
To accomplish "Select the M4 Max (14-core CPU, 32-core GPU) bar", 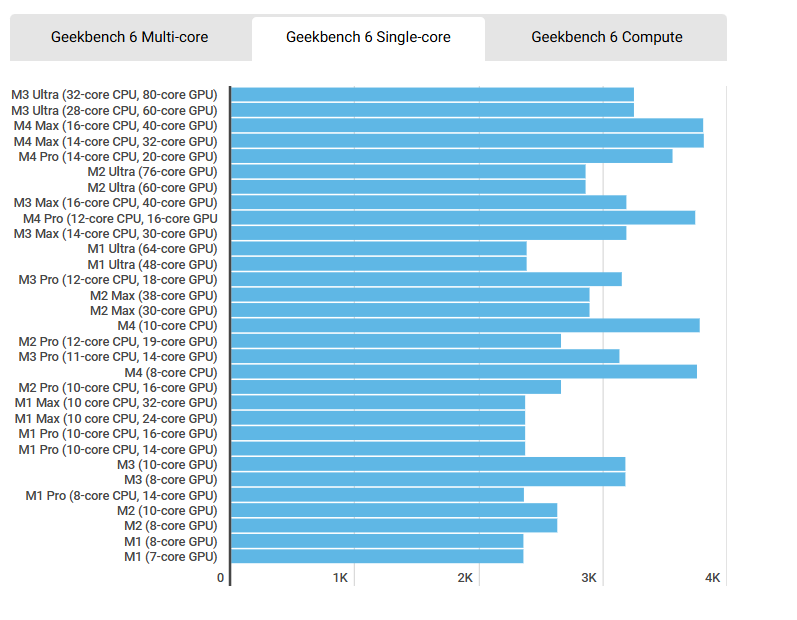I will 467,141.
